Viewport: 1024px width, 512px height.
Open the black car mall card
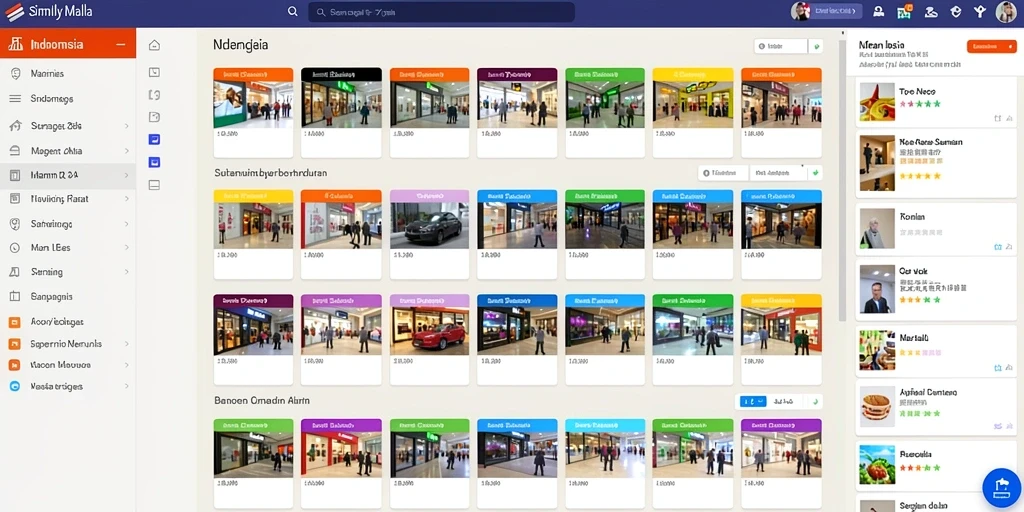pos(429,234)
